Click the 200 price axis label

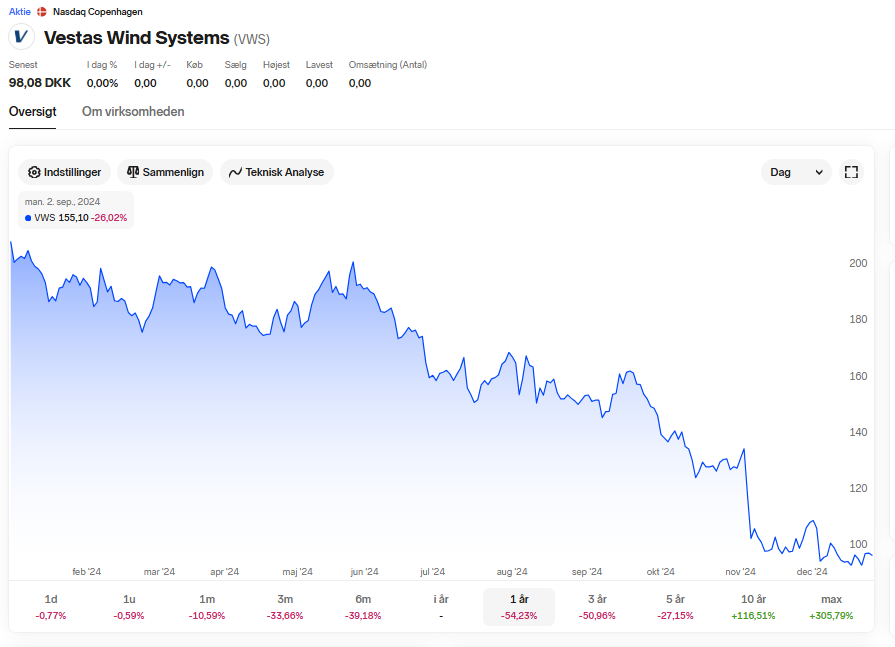[x=858, y=263]
